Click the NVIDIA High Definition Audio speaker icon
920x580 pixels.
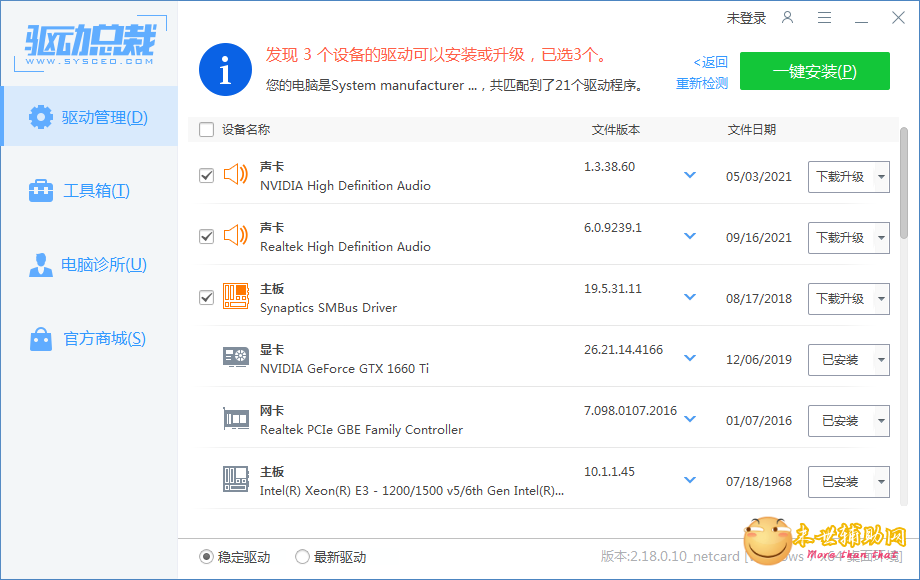pos(236,174)
